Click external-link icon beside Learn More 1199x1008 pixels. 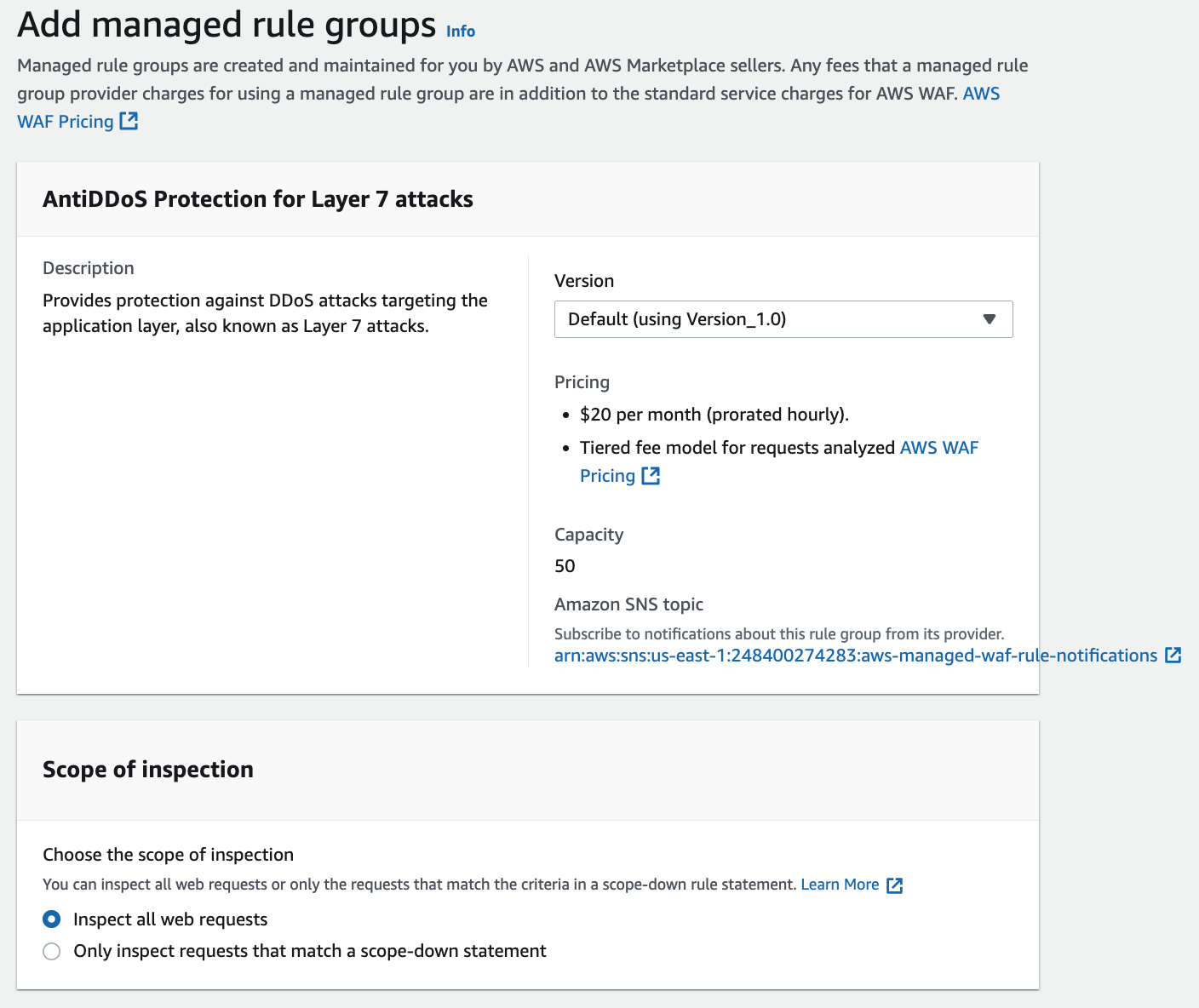(894, 885)
